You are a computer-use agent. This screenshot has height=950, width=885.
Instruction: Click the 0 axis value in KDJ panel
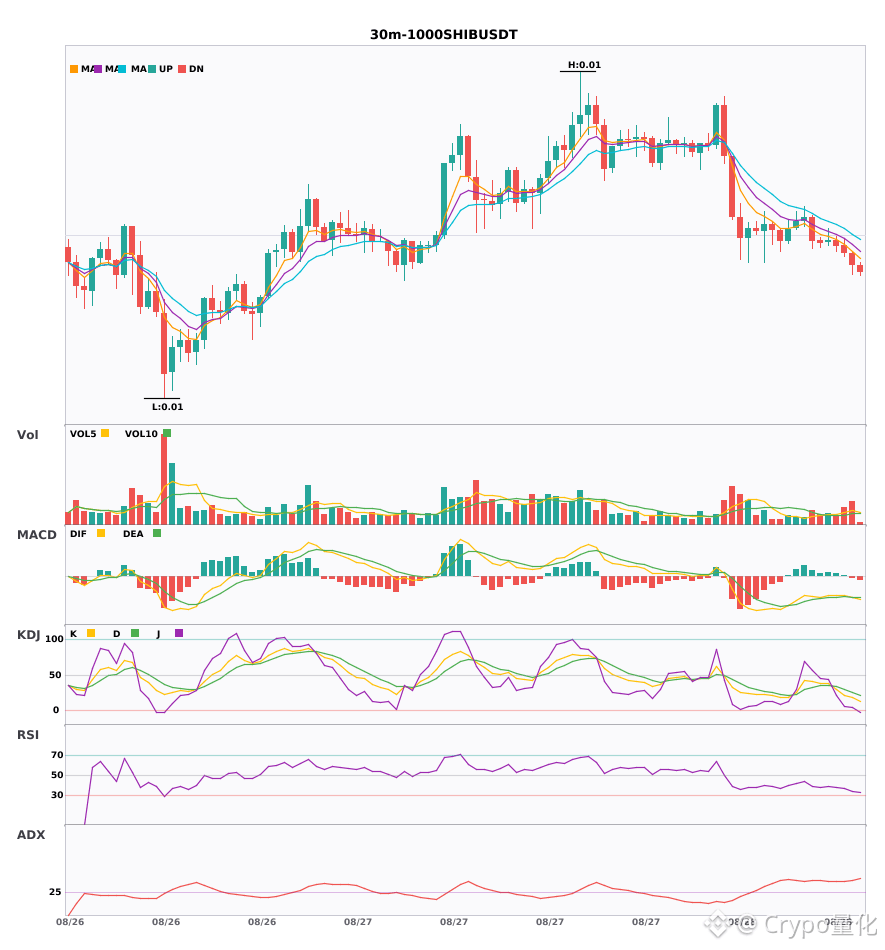point(56,710)
